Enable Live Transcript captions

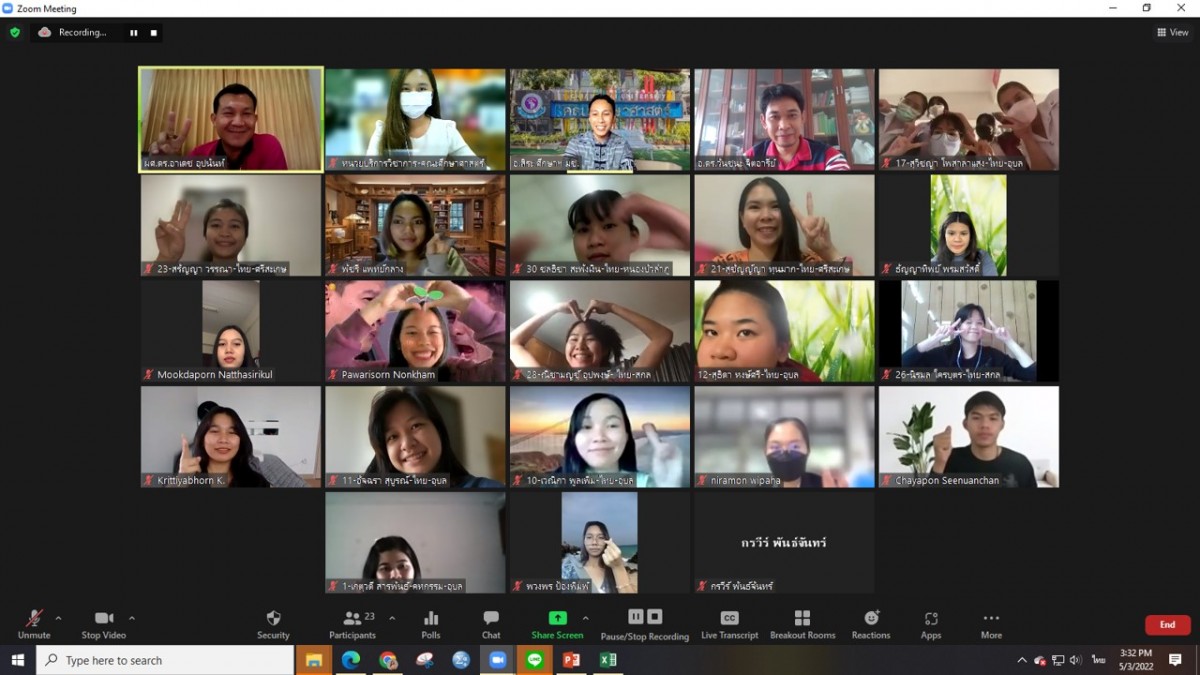tap(729, 624)
